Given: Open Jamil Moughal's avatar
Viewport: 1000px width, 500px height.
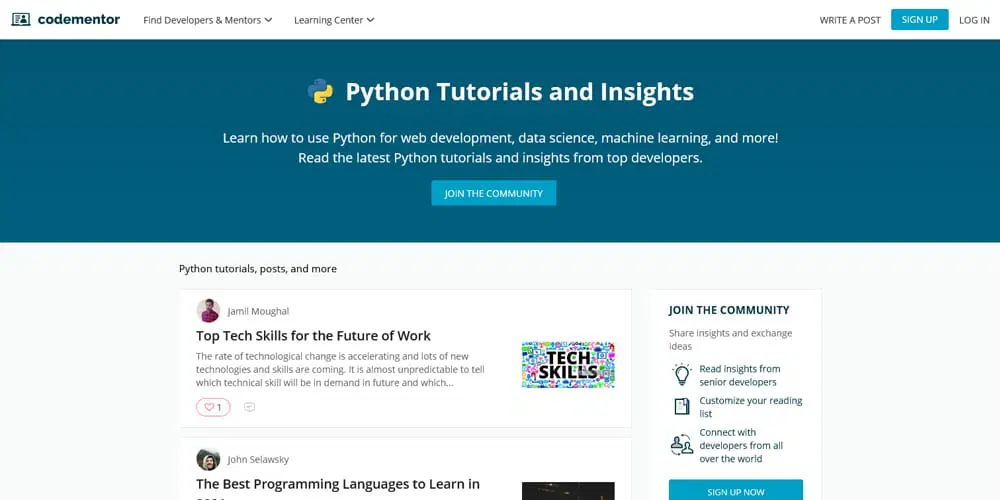Looking at the screenshot, I should tap(209, 311).
